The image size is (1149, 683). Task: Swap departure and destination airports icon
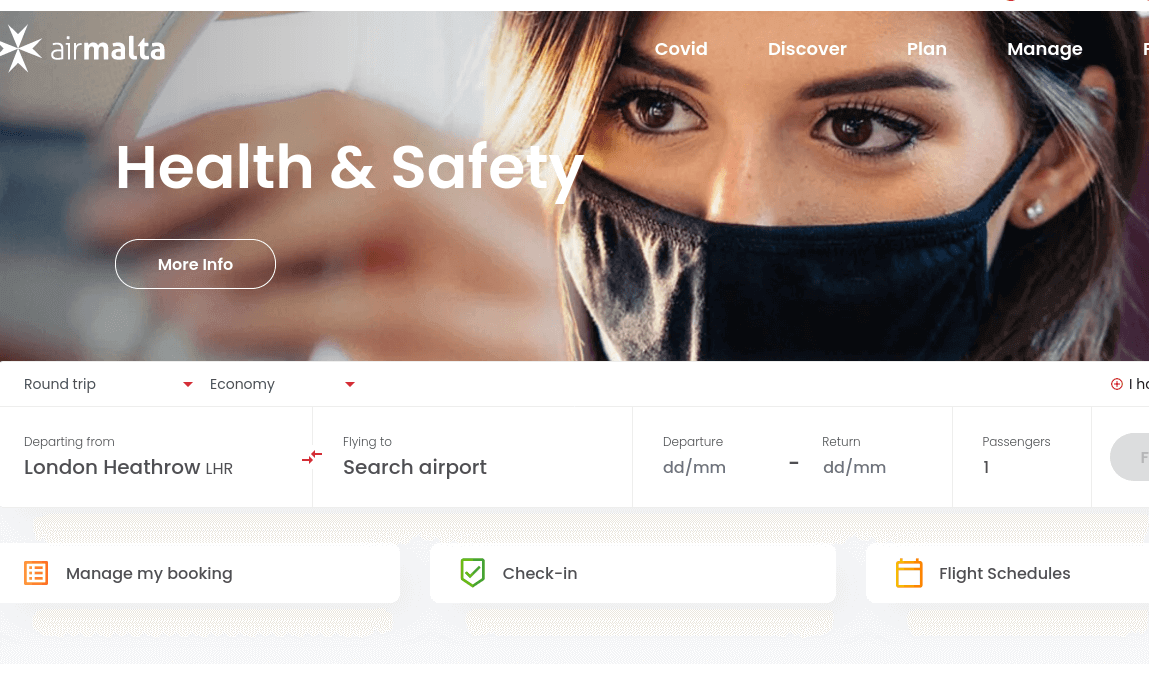click(312, 457)
